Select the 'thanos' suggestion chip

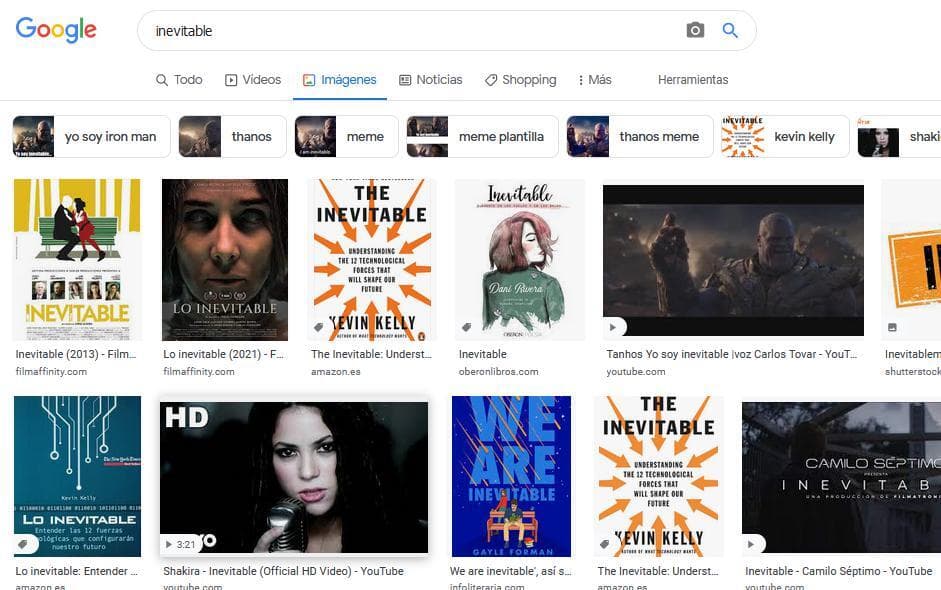232,137
